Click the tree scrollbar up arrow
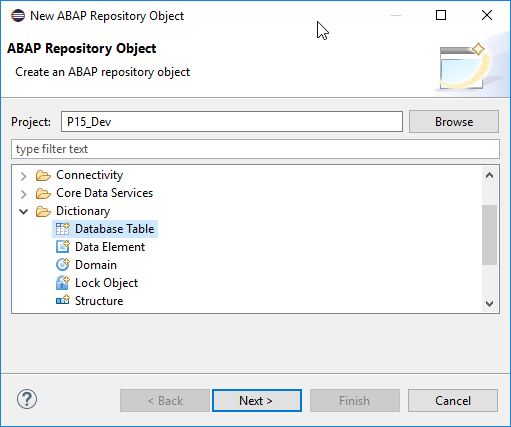Image resolution: width=511 pixels, height=427 pixels. click(x=489, y=175)
